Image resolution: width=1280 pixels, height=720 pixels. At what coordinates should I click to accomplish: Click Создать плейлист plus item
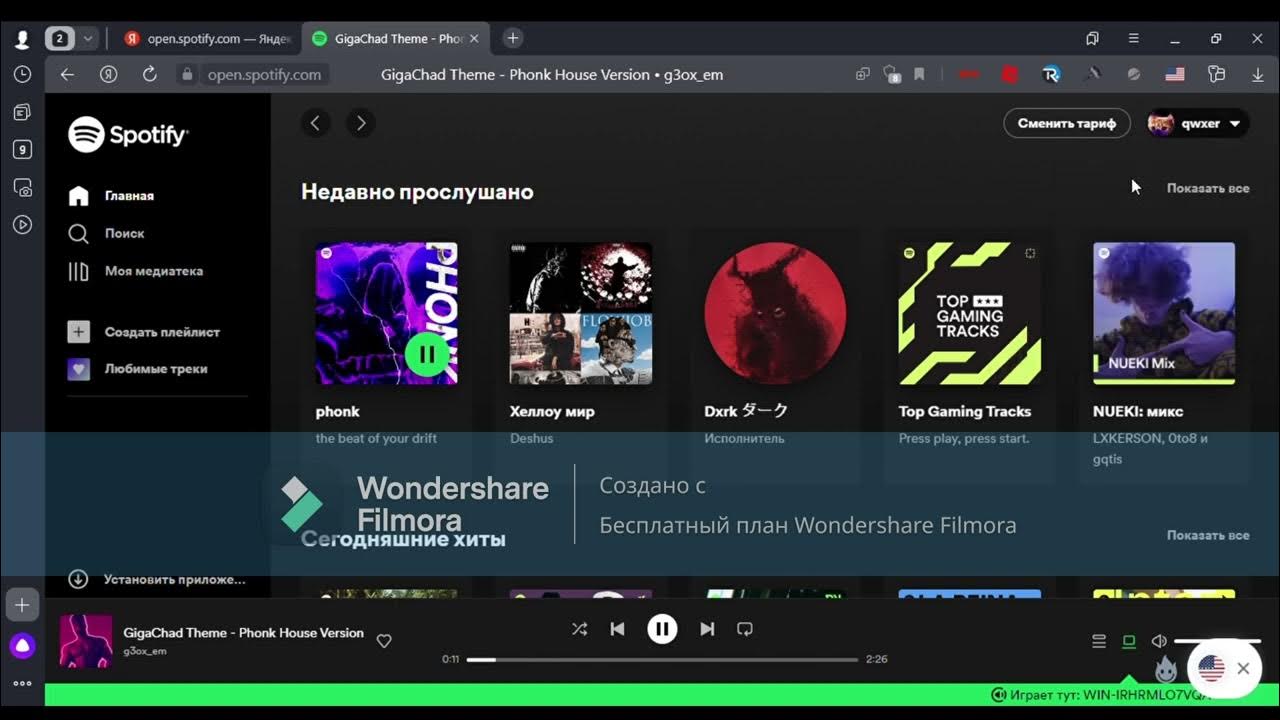point(144,332)
